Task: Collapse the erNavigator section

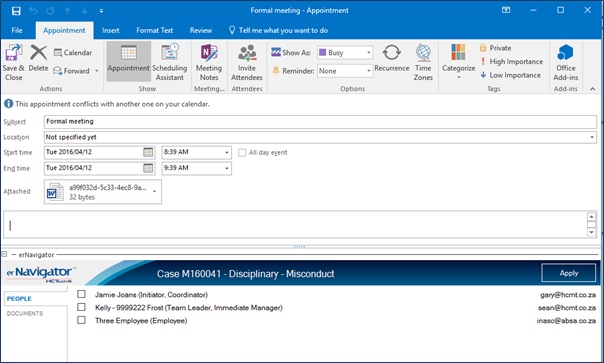Action: click(x=5, y=254)
